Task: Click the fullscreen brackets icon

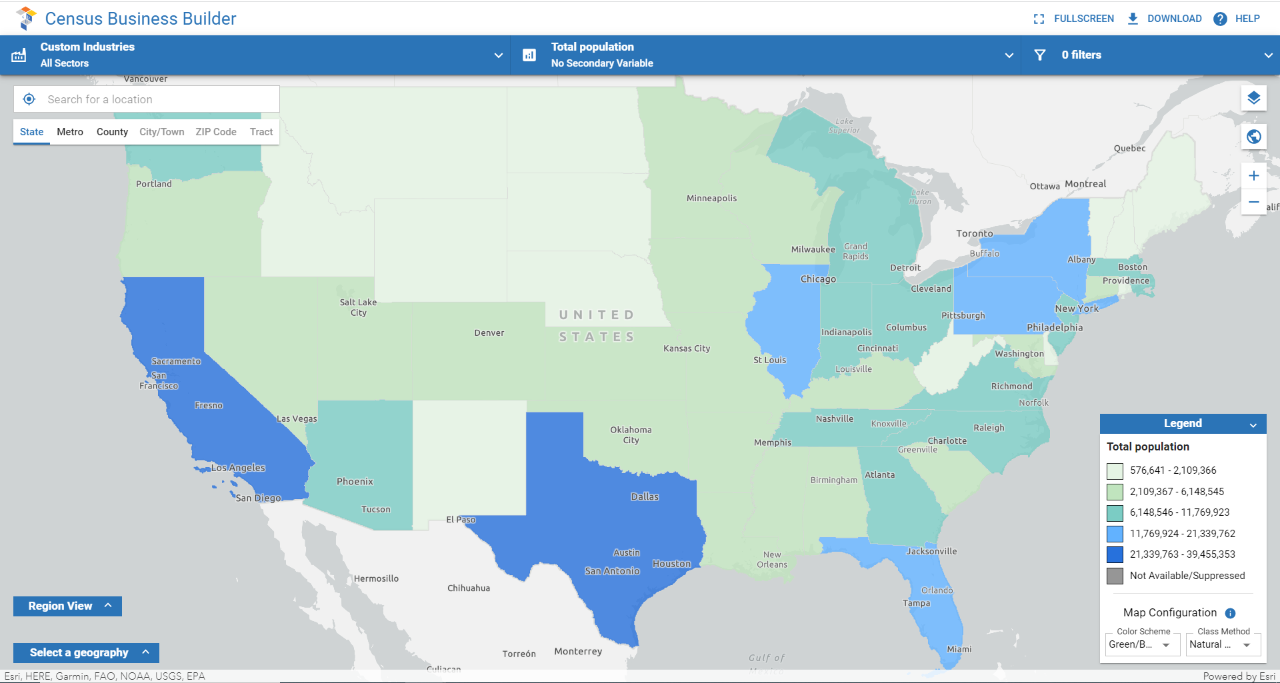Action: click(x=1039, y=19)
